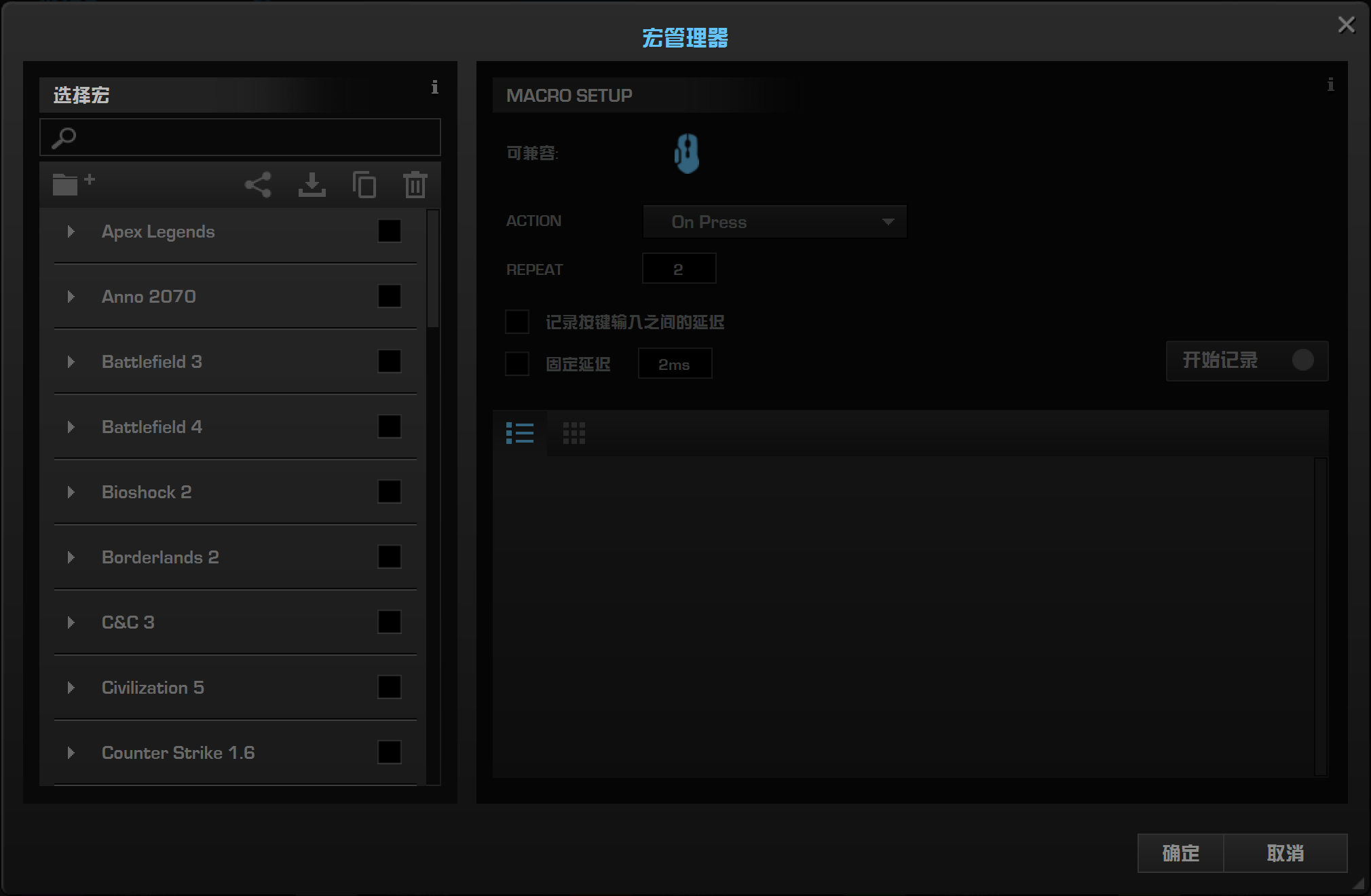Click the REPEAT count field
1371x896 pixels.
(679, 269)
